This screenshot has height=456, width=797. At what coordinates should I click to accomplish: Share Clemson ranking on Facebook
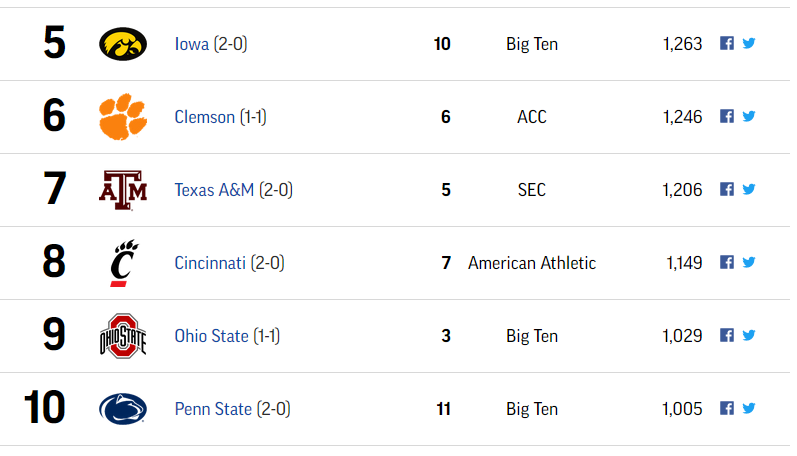pyautogui.click(x=726, y=116)
